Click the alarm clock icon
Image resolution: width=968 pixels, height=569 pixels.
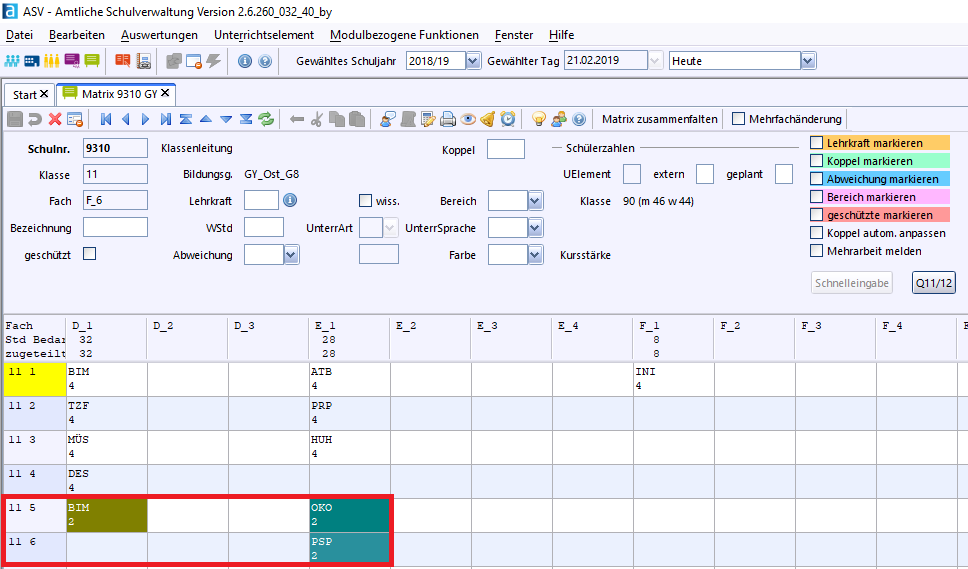pos(508,119)
